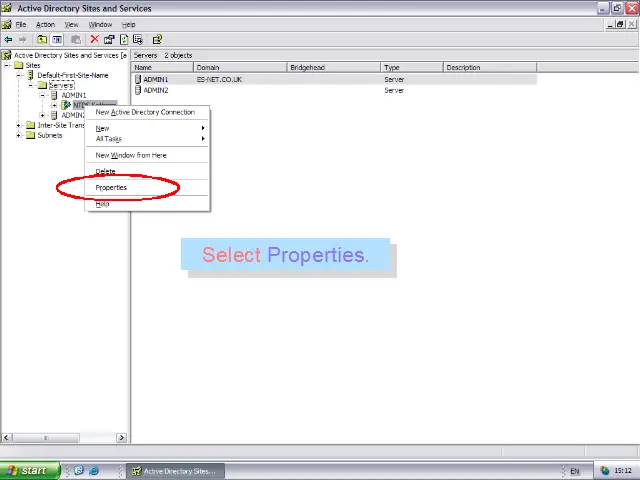Open the All Tasks submenu
Viewport: 640px width, 480px height.
(x=147, y=139)
